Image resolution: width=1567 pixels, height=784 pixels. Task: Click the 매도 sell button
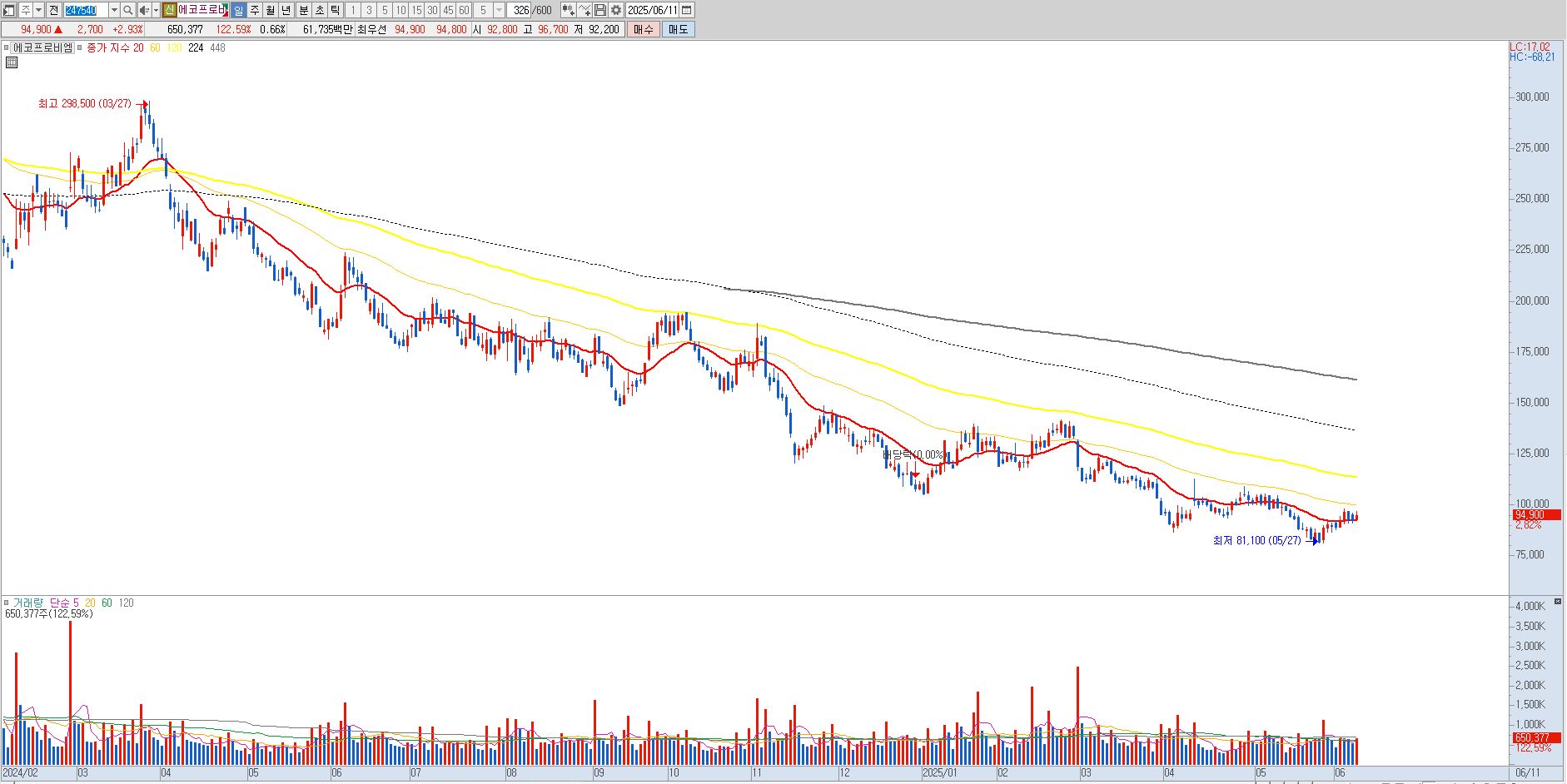pos(679,29)
